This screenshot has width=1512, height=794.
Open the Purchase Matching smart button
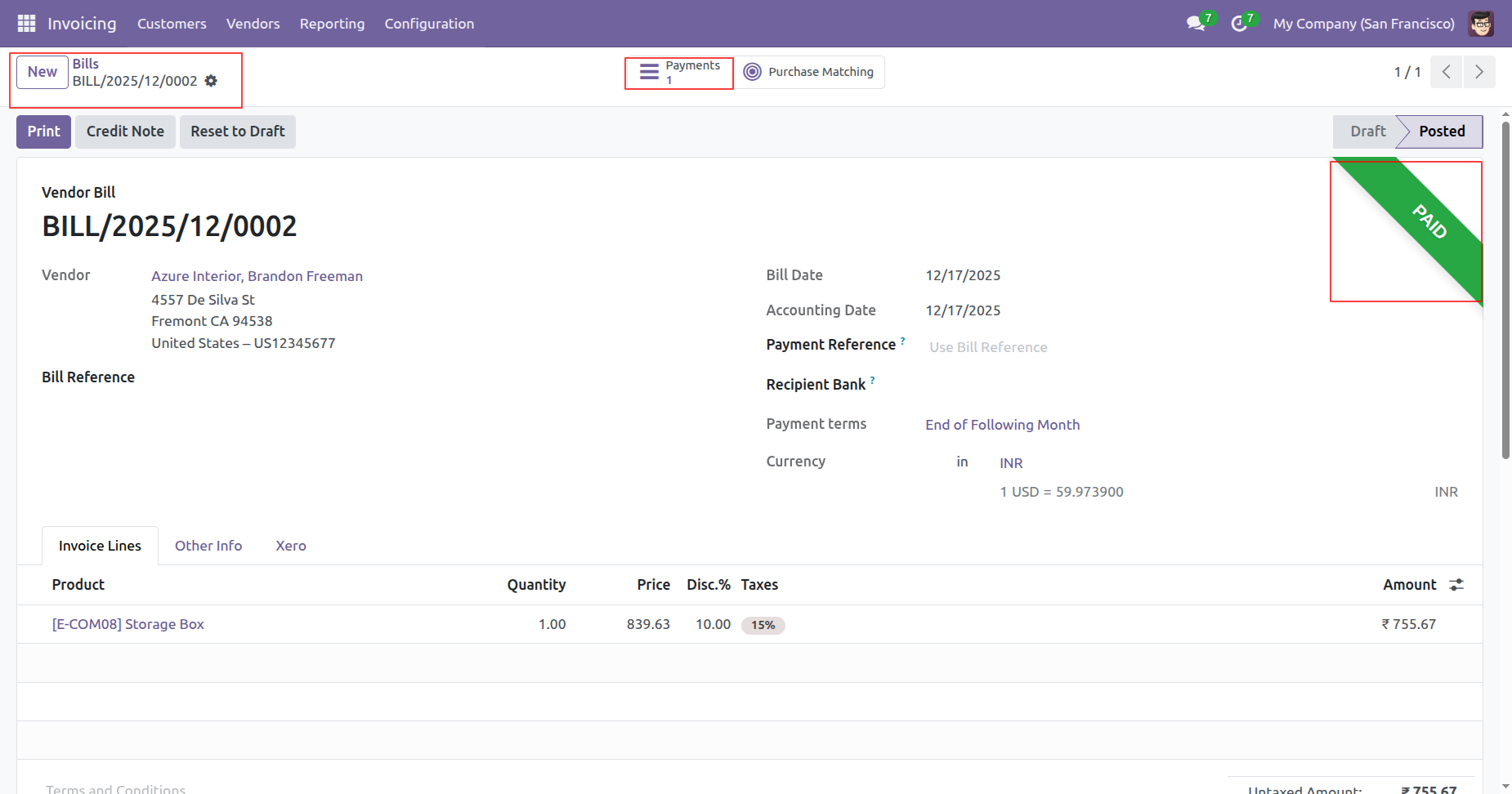click(x=809, y=72)
